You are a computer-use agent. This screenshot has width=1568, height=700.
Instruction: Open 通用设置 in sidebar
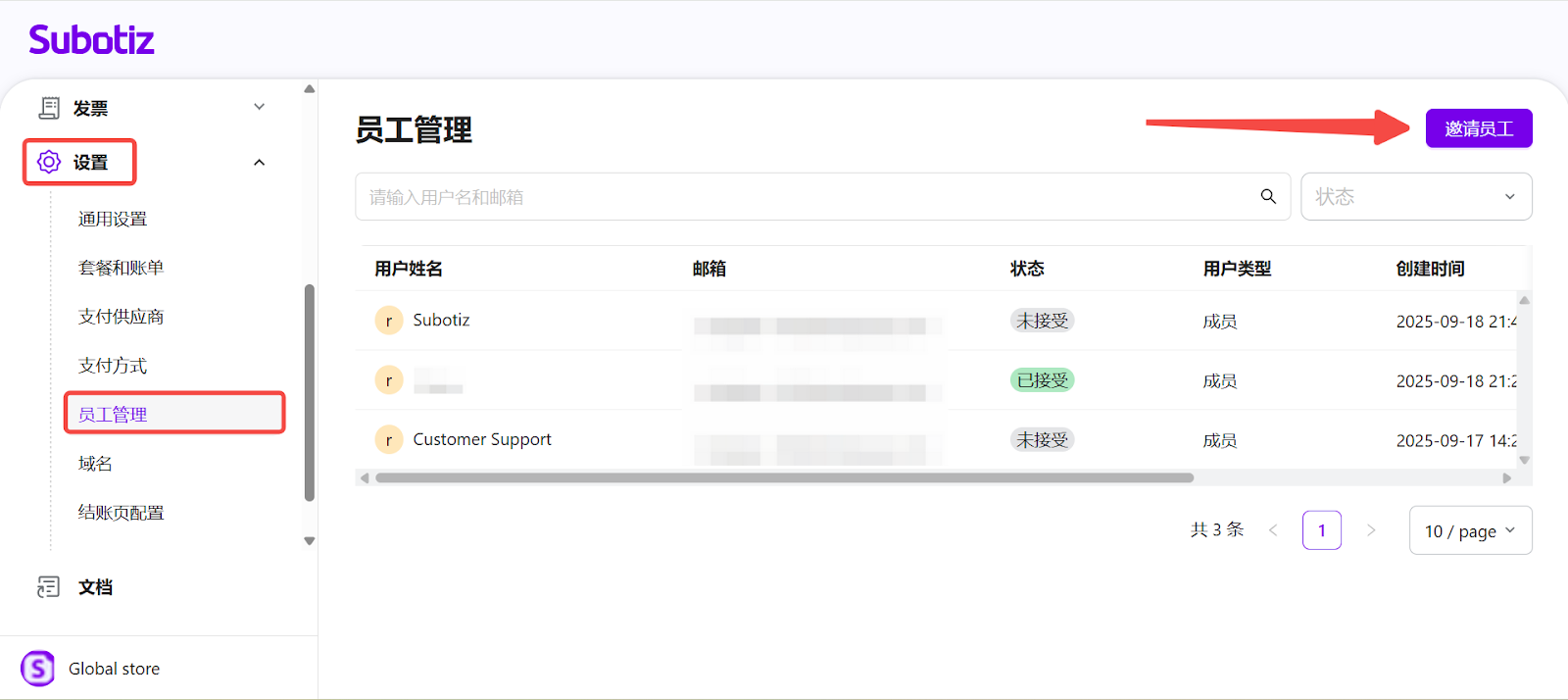[x=113, y=219]
